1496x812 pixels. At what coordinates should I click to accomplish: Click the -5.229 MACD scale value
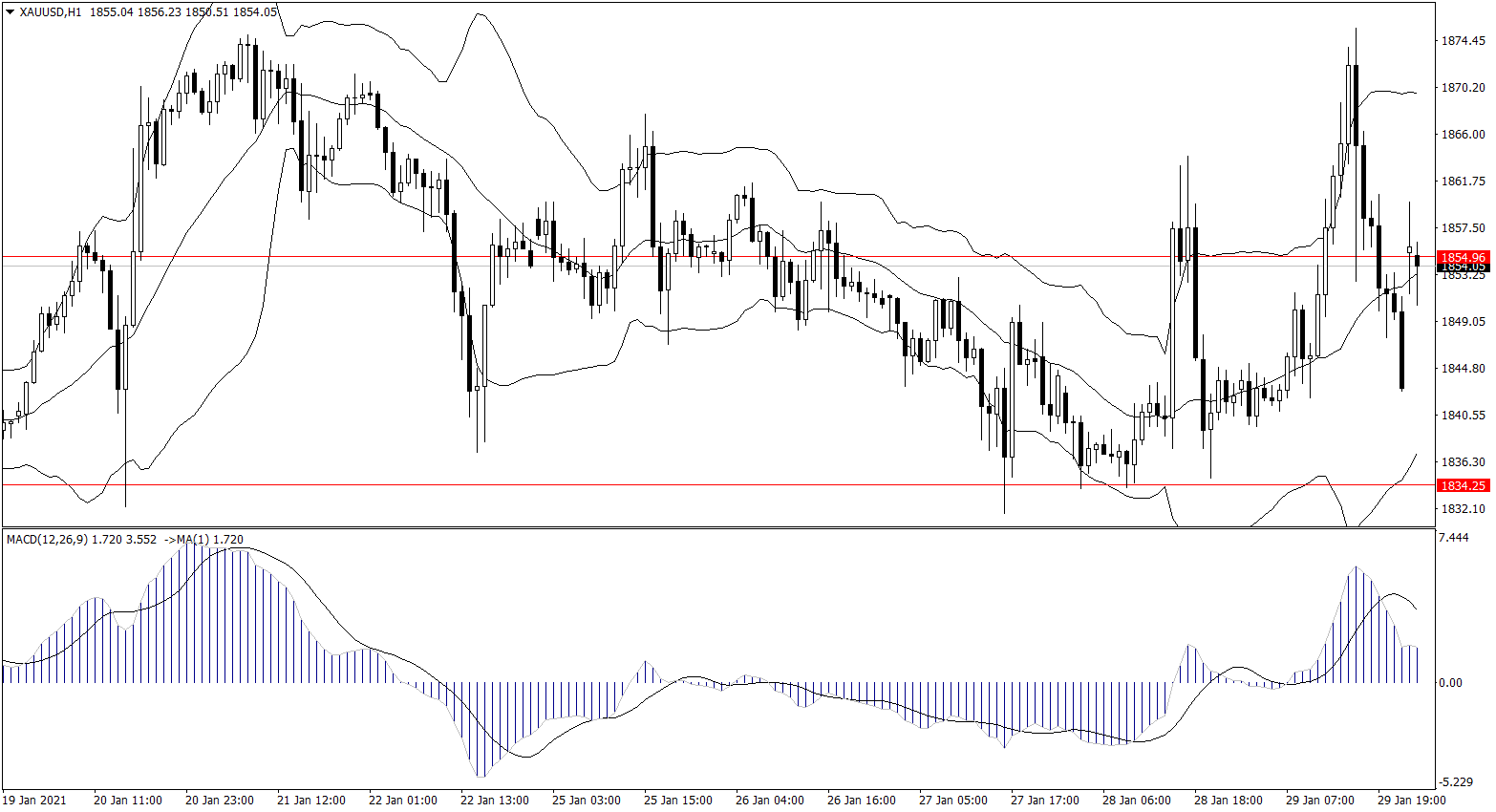pyautogui.click(x=1455, y=781)
